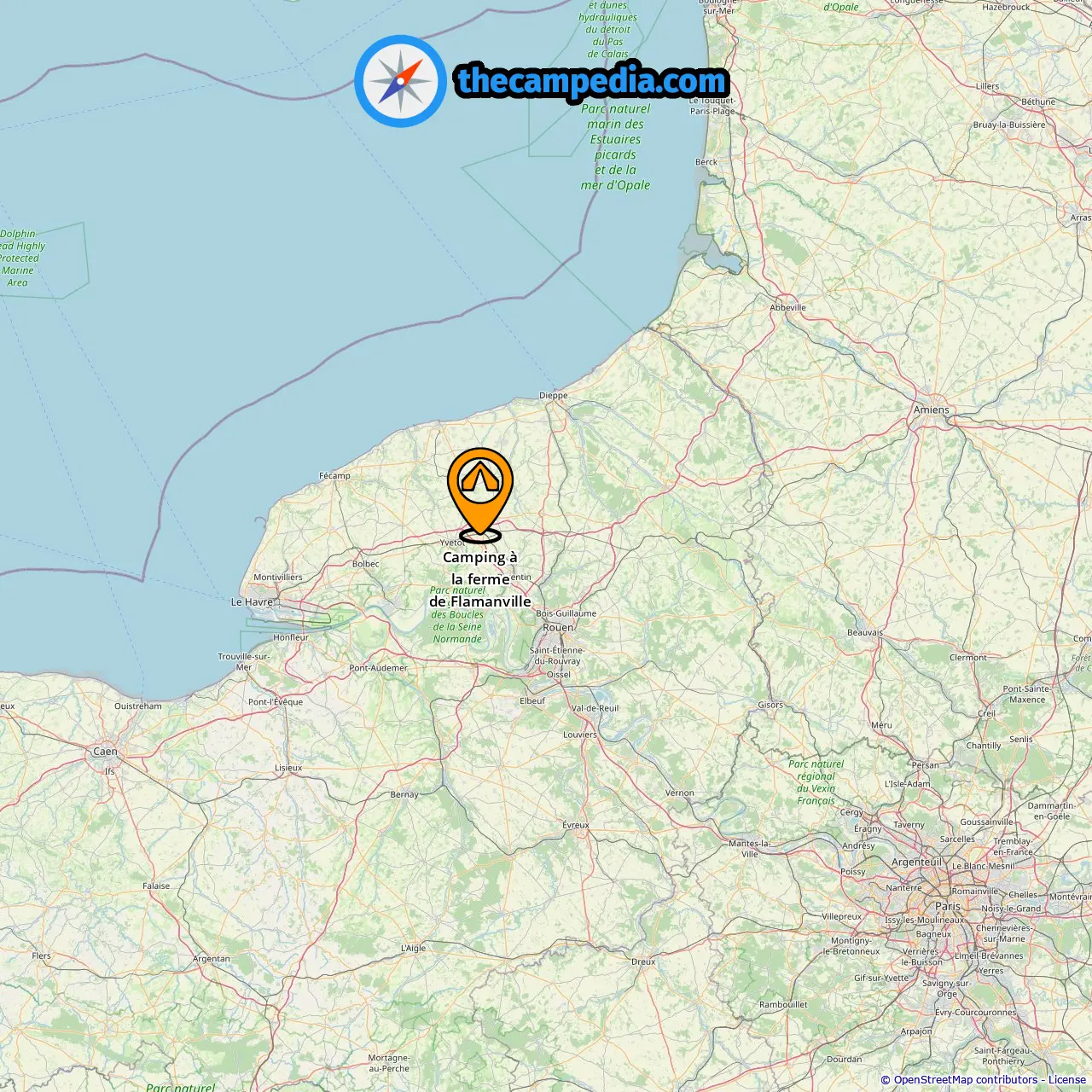
Task: Click the Paris city label
Action: [948, 906]
